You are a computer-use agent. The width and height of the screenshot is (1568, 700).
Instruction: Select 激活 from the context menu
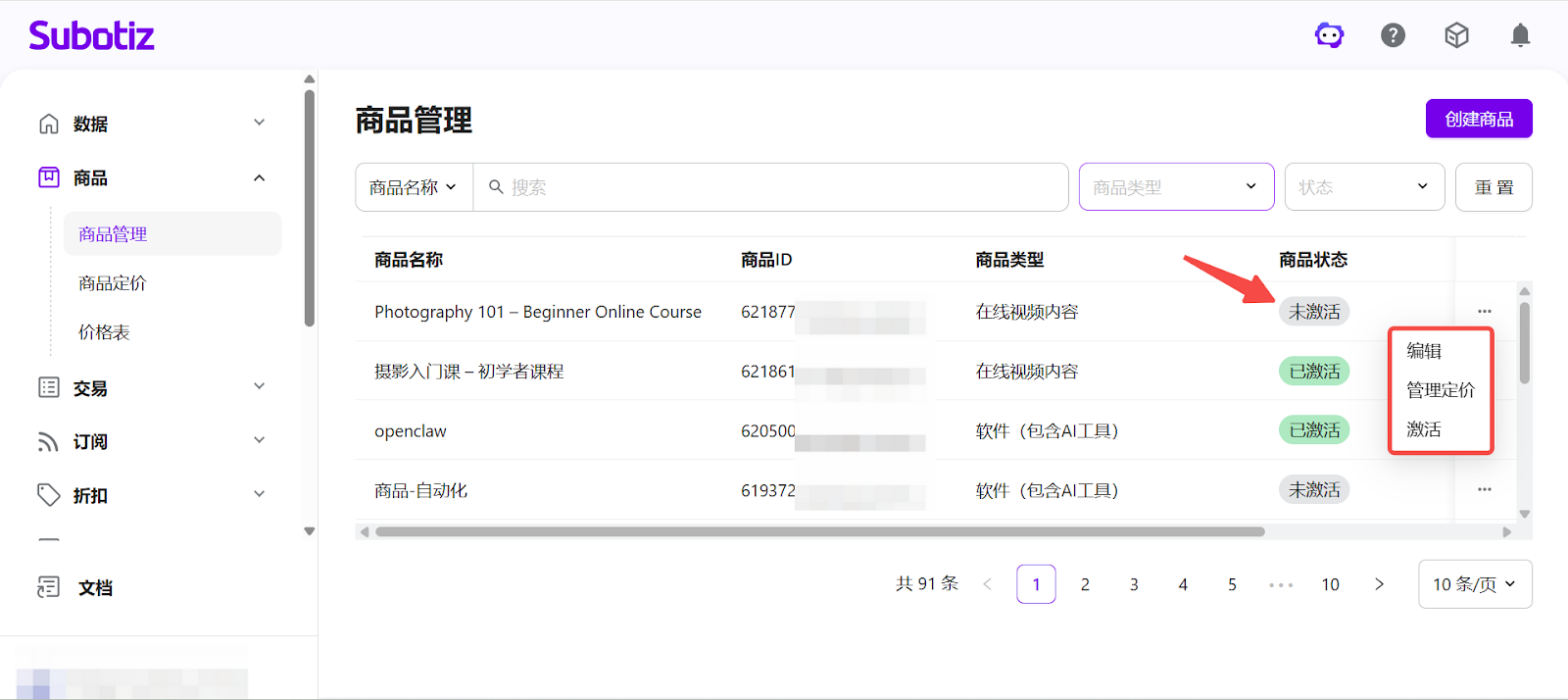[1424, 429]
